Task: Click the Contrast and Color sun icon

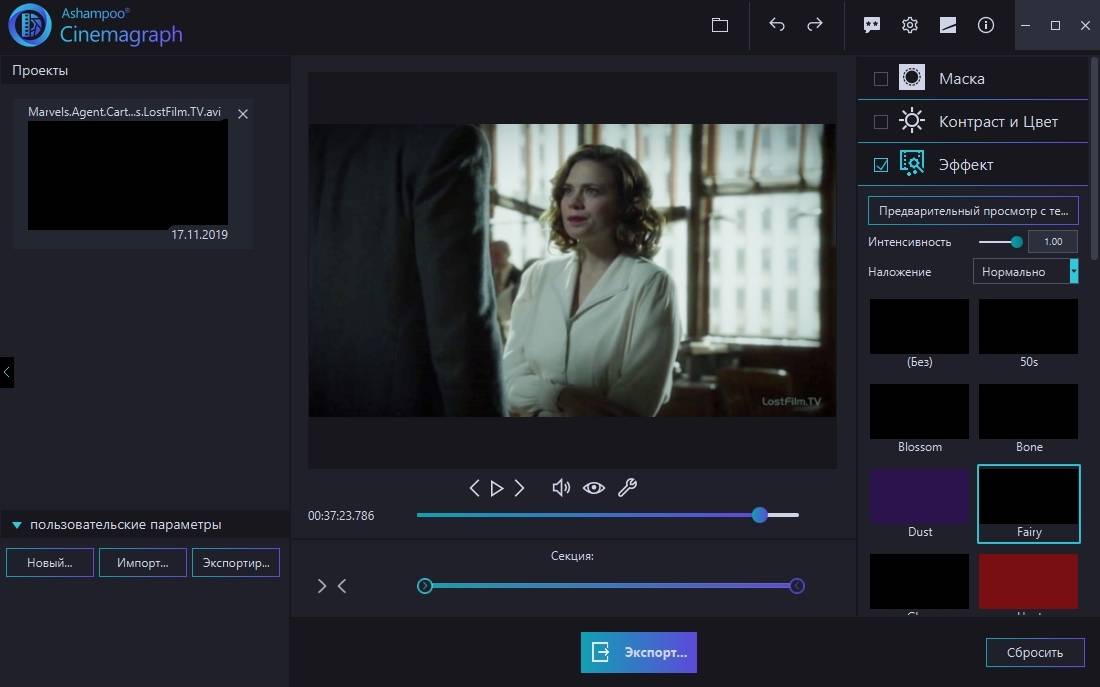Action: [911, 121]
